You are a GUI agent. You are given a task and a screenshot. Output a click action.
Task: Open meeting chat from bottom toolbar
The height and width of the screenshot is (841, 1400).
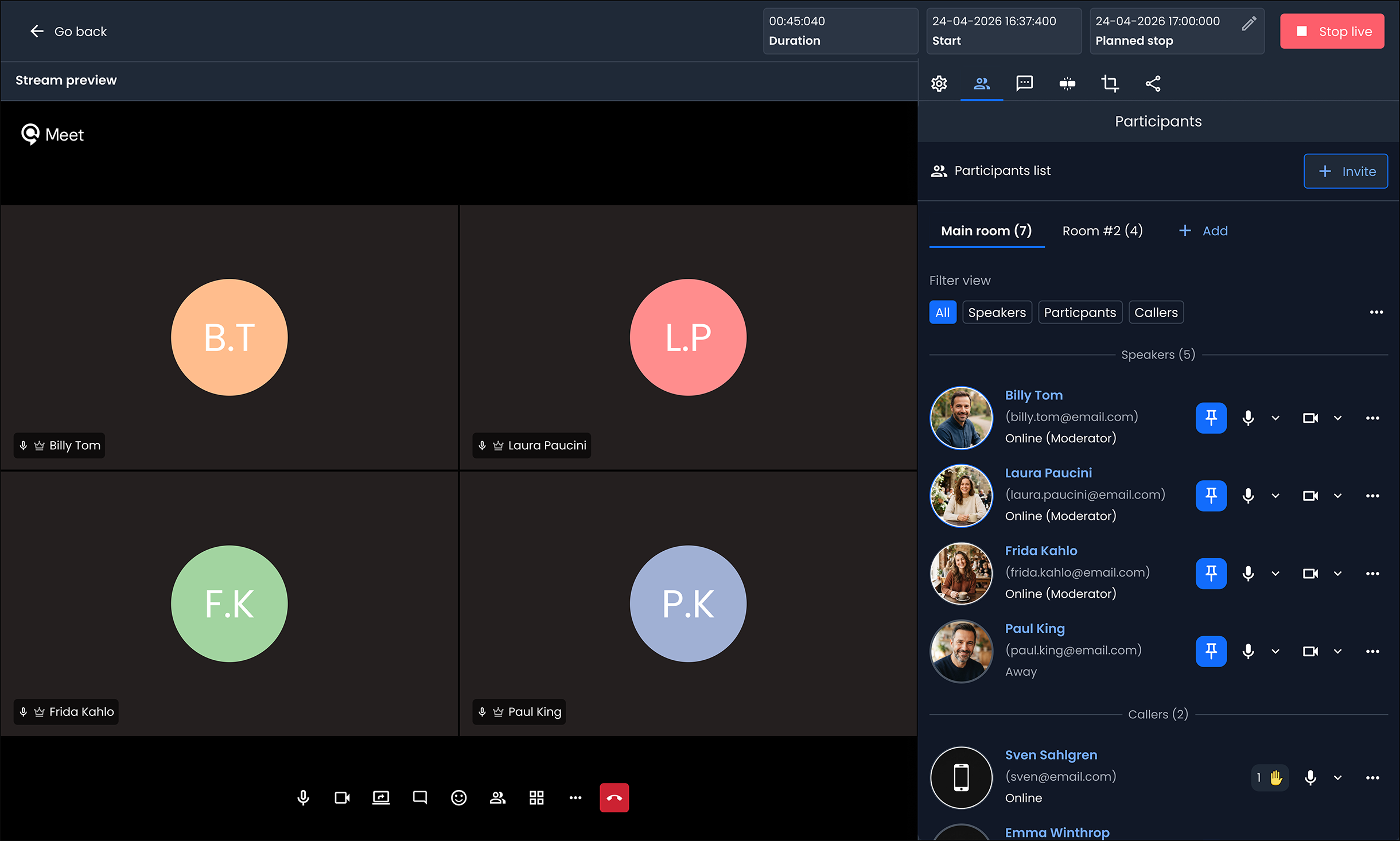point(420,797)
